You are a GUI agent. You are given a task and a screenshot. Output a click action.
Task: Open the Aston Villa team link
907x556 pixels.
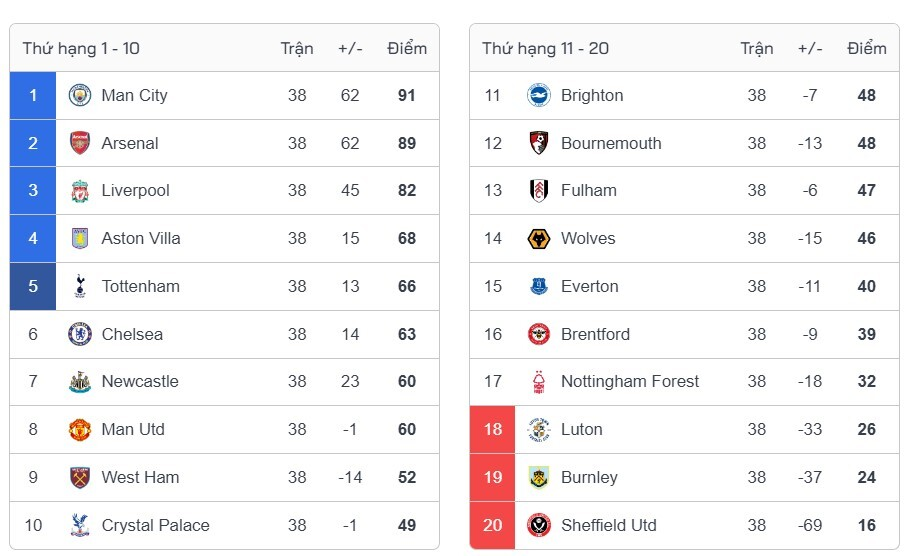point(141,238)
